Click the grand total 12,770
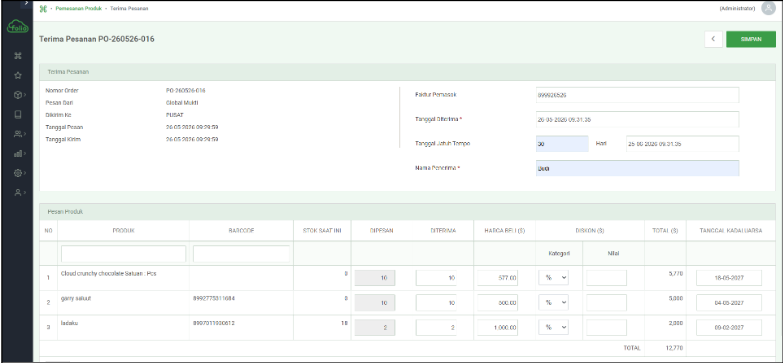 675,348
